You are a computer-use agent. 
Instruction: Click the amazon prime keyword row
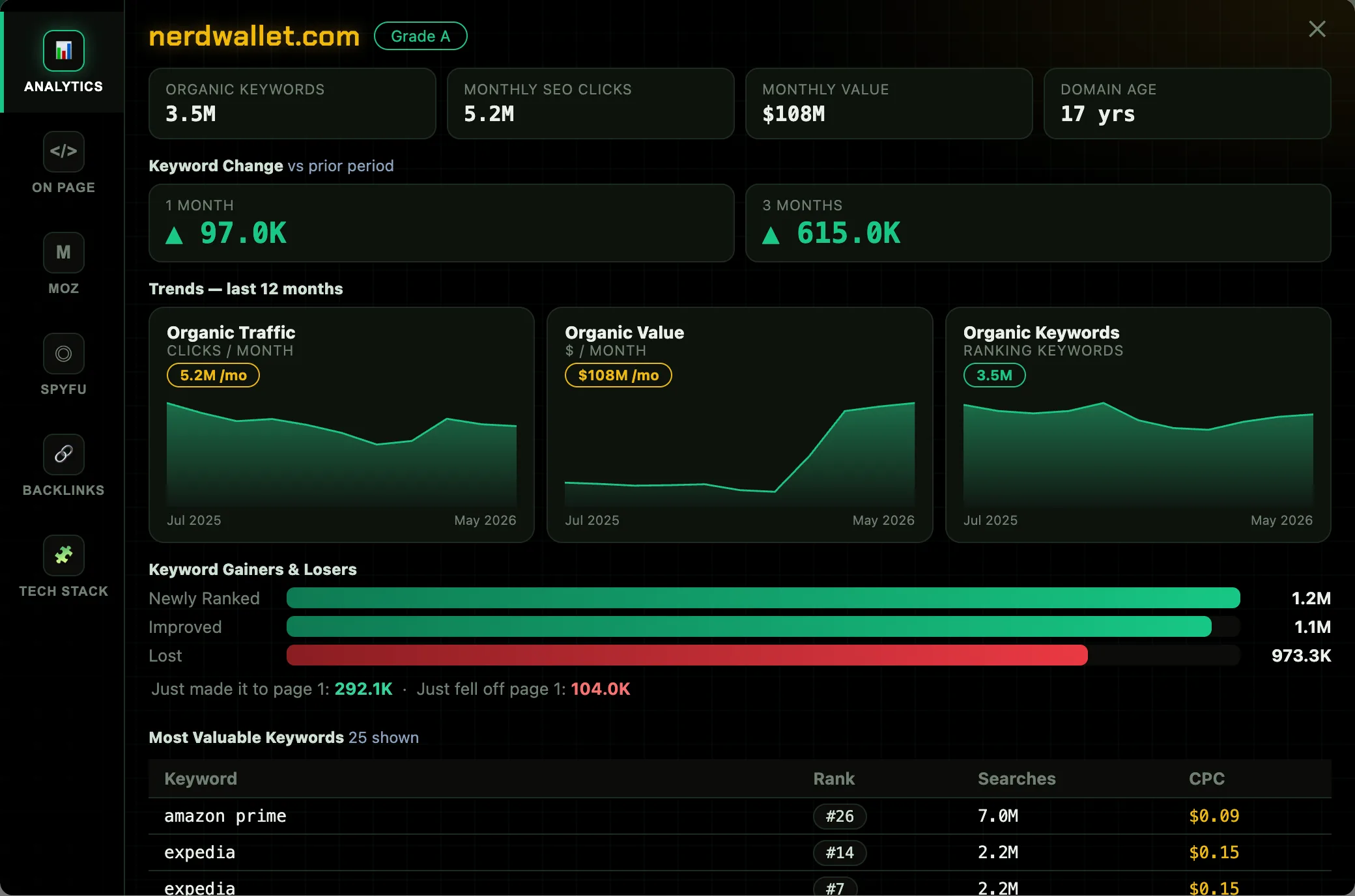(740, 816)
